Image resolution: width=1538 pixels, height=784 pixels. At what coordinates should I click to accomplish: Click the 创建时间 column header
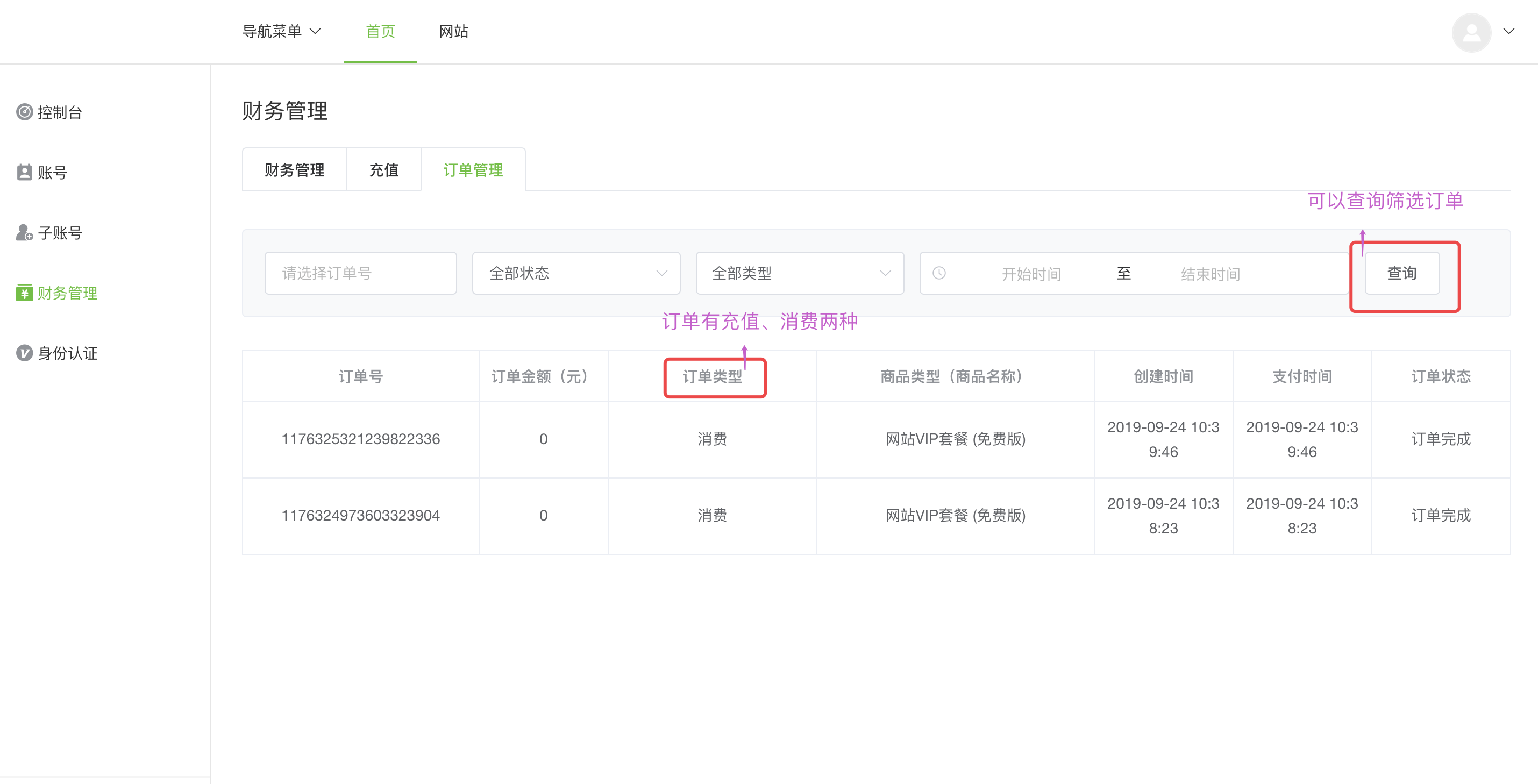point(1163,377)
